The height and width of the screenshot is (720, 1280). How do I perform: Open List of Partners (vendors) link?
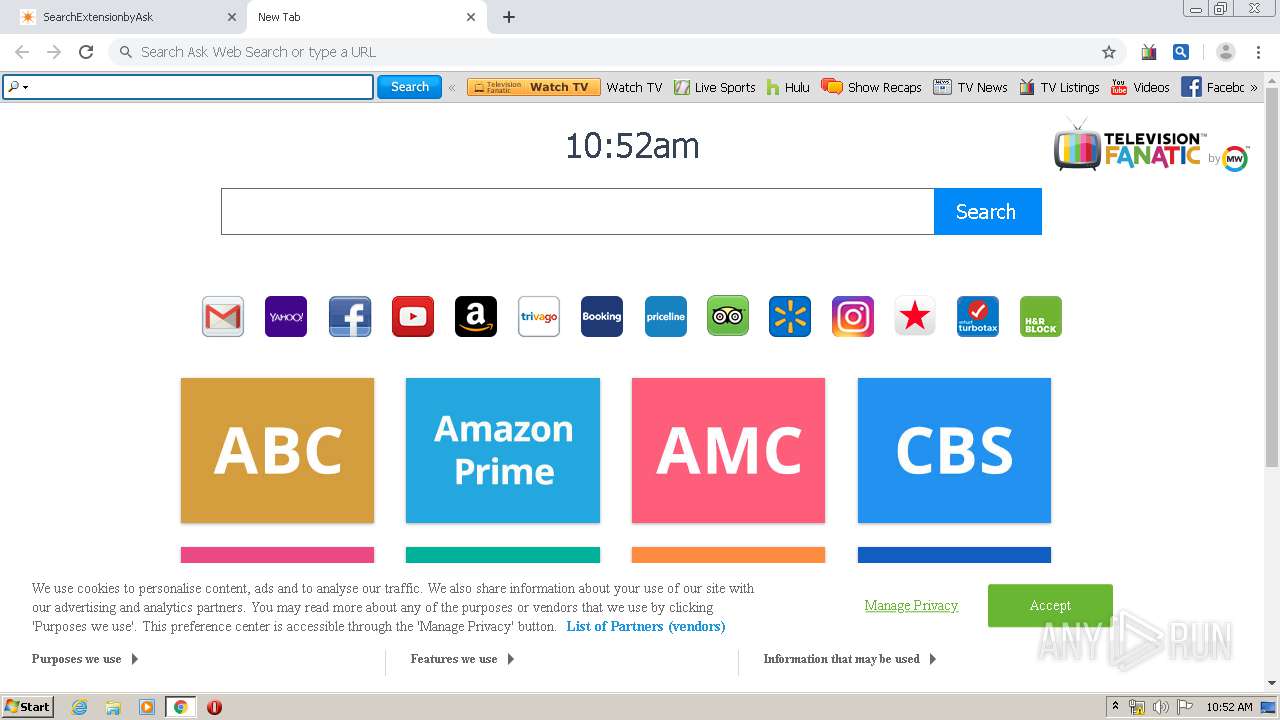[646, 626]
